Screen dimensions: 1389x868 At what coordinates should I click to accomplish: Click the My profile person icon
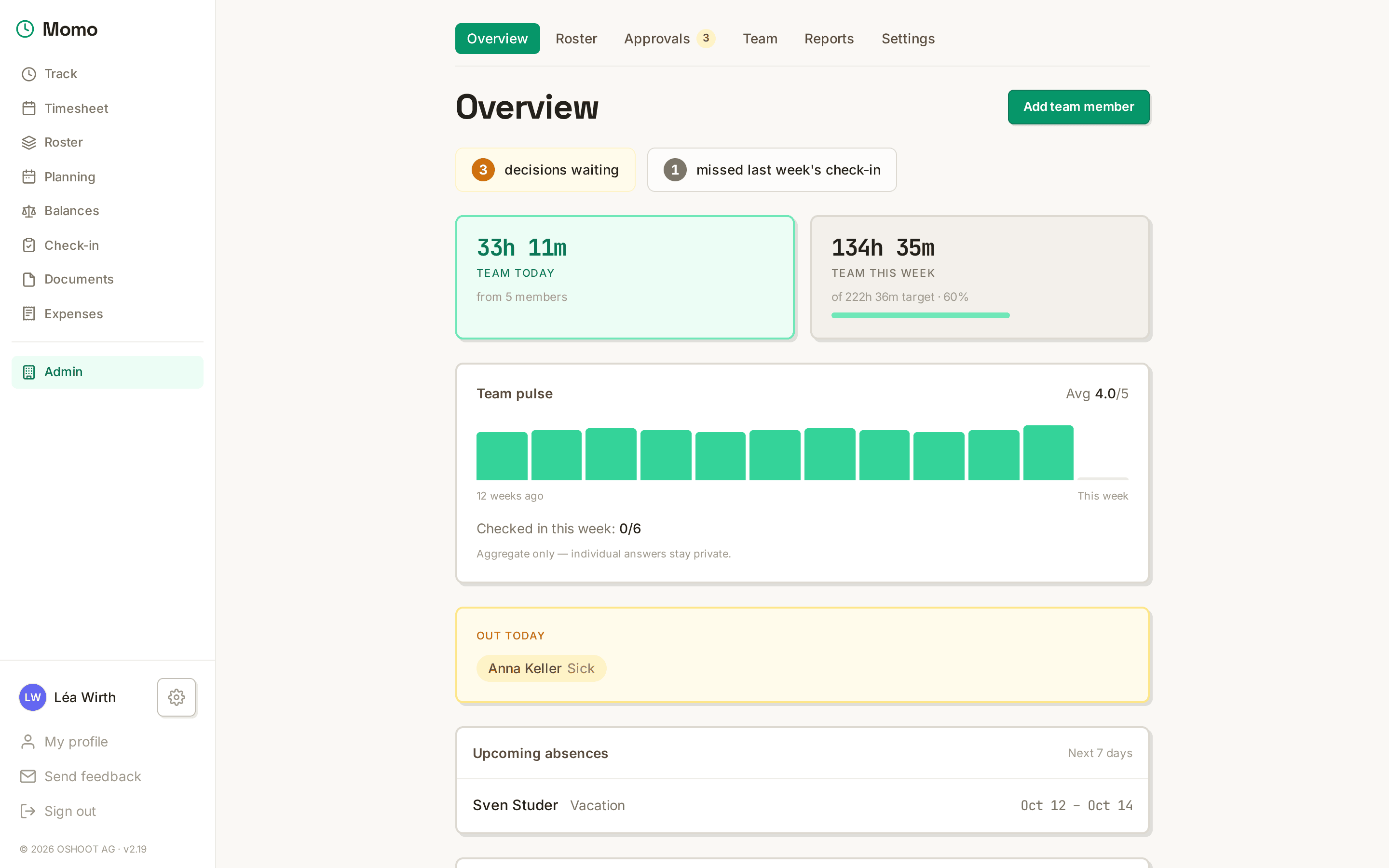[x=27, y=742]
